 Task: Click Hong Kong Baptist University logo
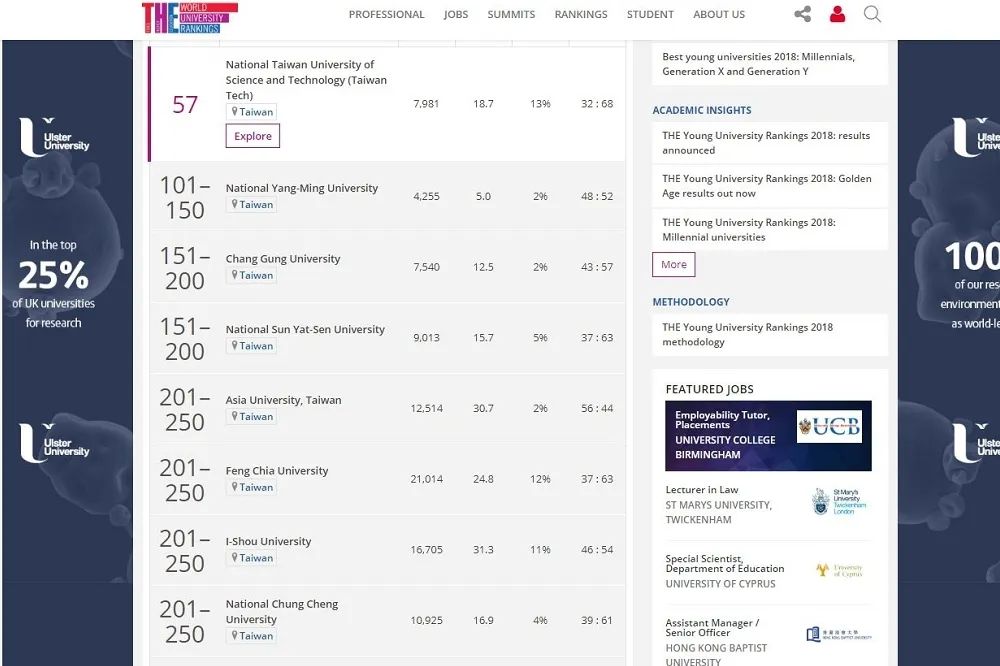[x=839, y=634]
